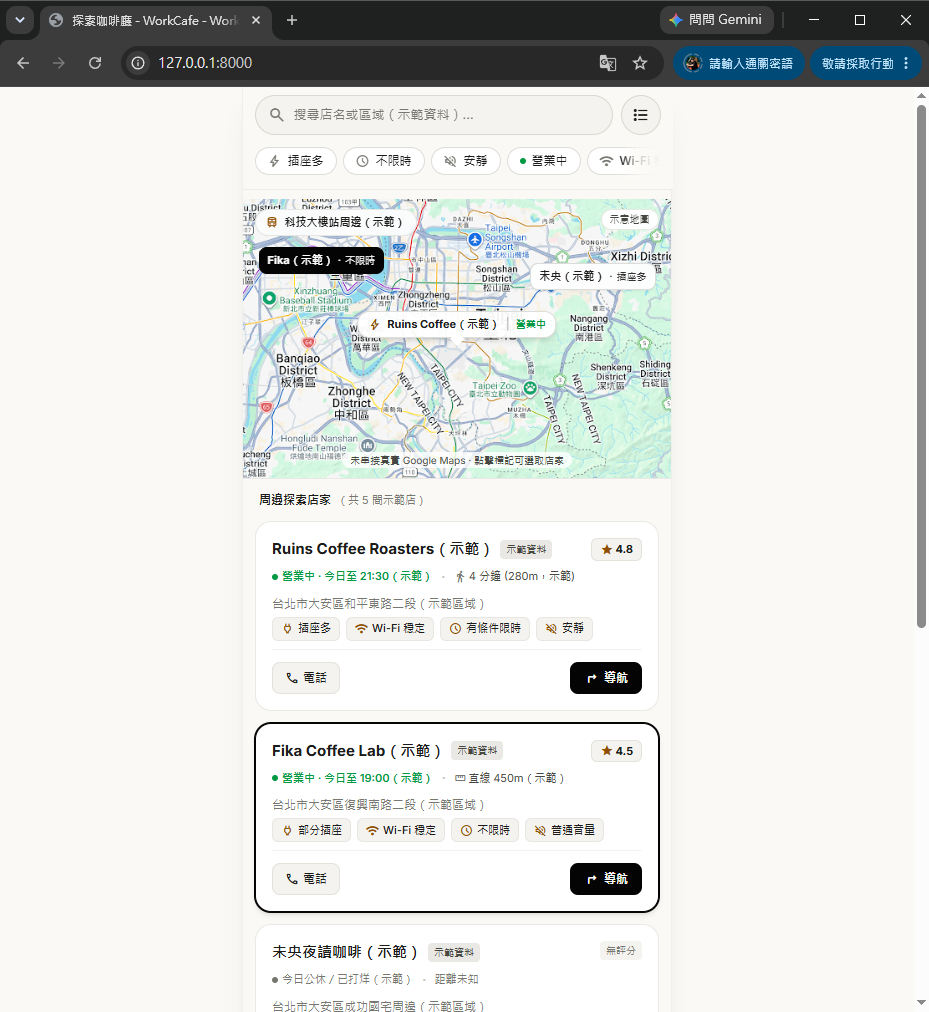This screenshot has height=1012, width=929.
Task: Click the profile 請輸入通關密語 button
Action: (739, 63)
